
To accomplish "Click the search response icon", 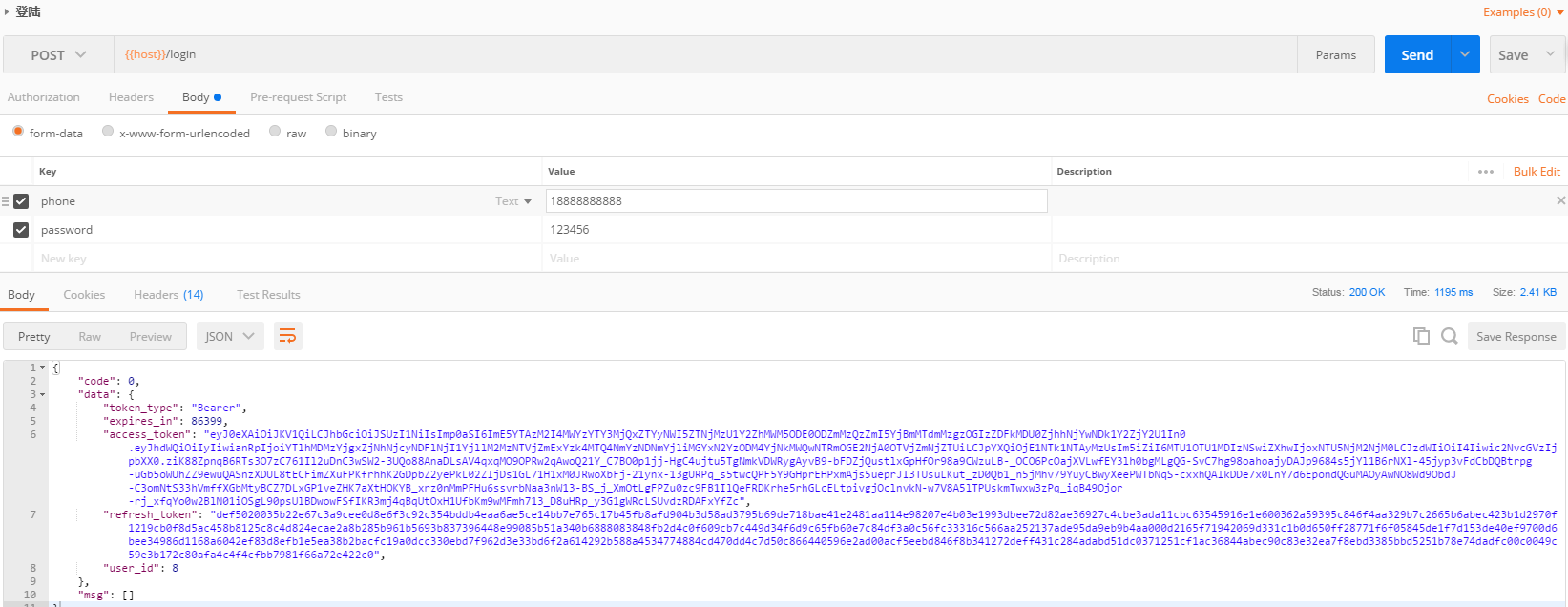I will point(1449,336).
